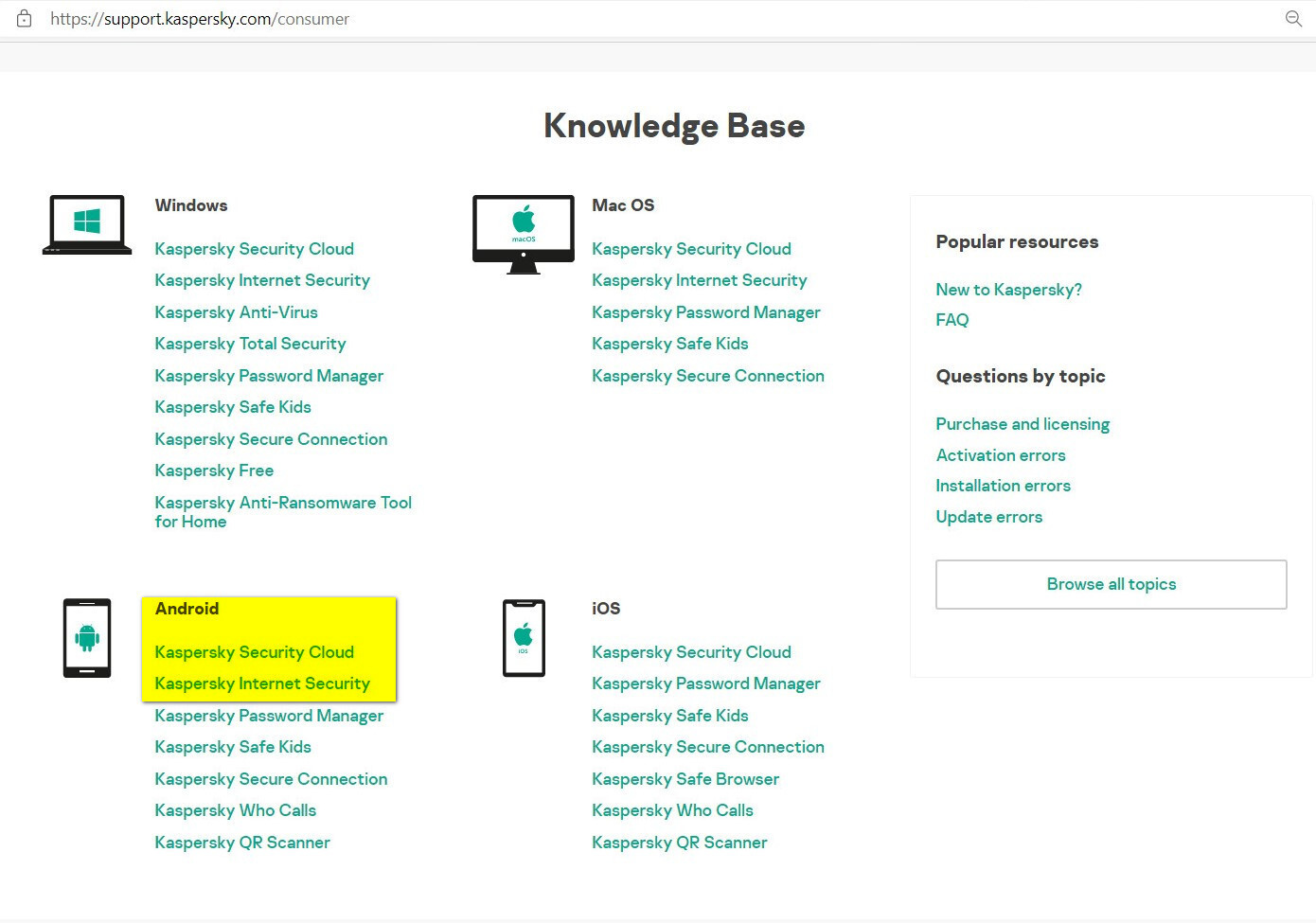This screenshot has width=1316, height=923.
Task: Open iOS Kaspersky Who Calls link
Action: pos(673,810)
